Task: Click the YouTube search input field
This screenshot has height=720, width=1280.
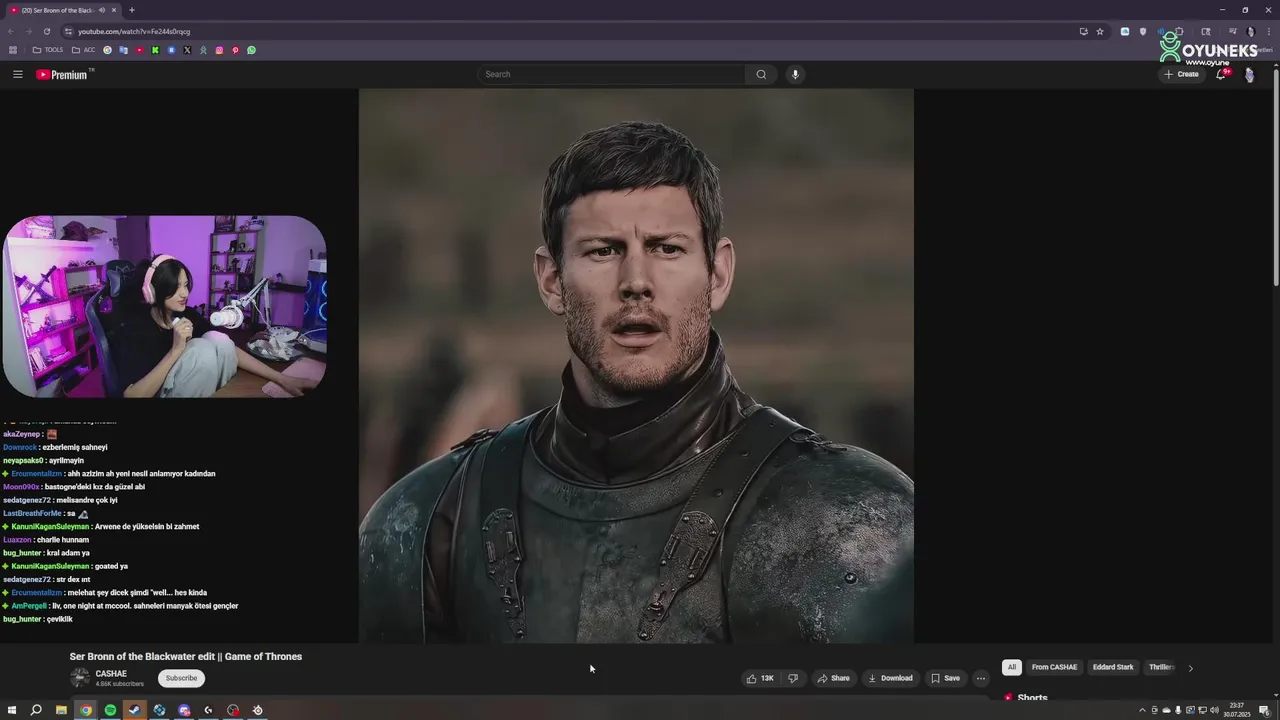Action: click(x=612, y=74)
